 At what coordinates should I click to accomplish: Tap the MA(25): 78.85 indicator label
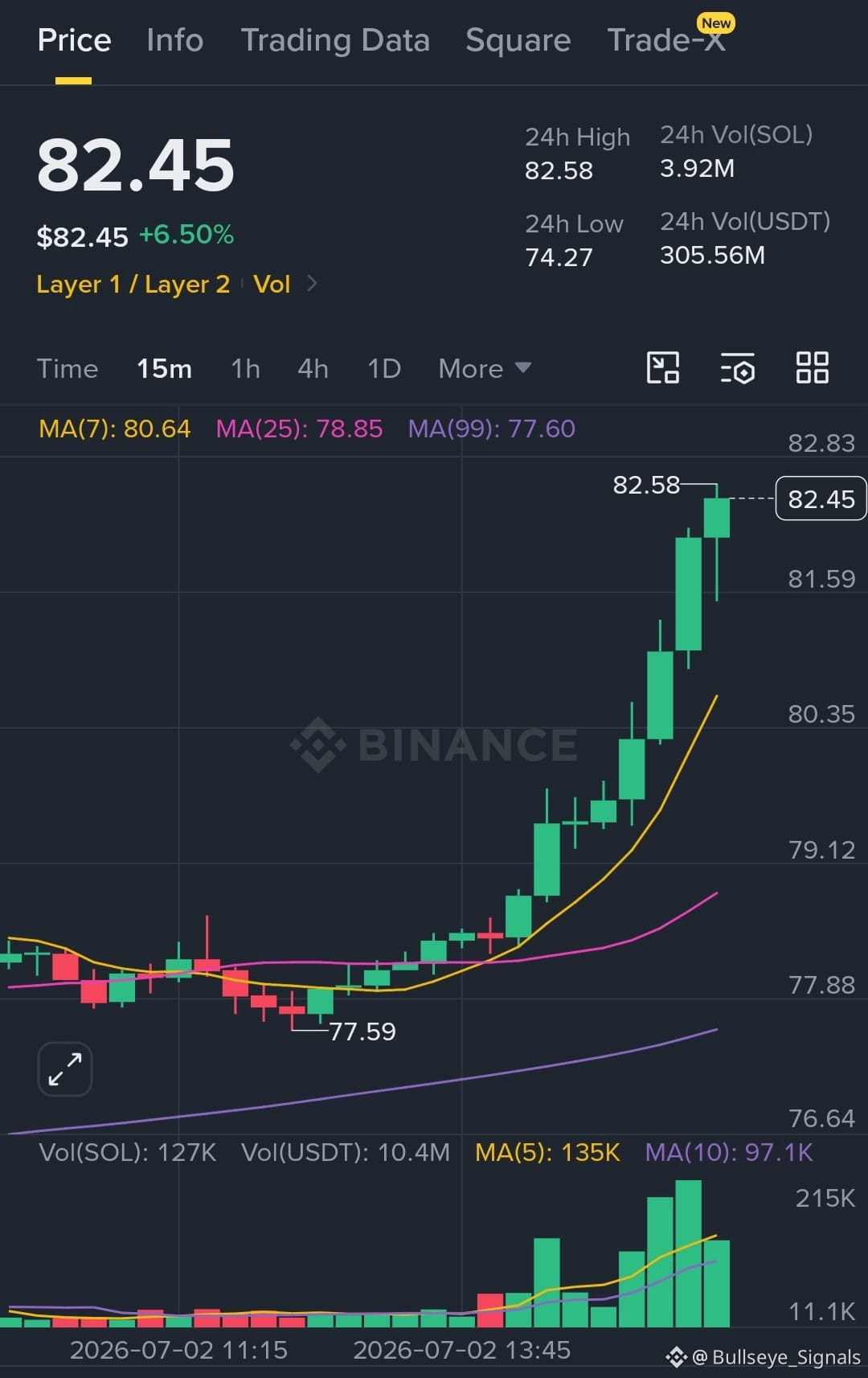click(299, 429)
